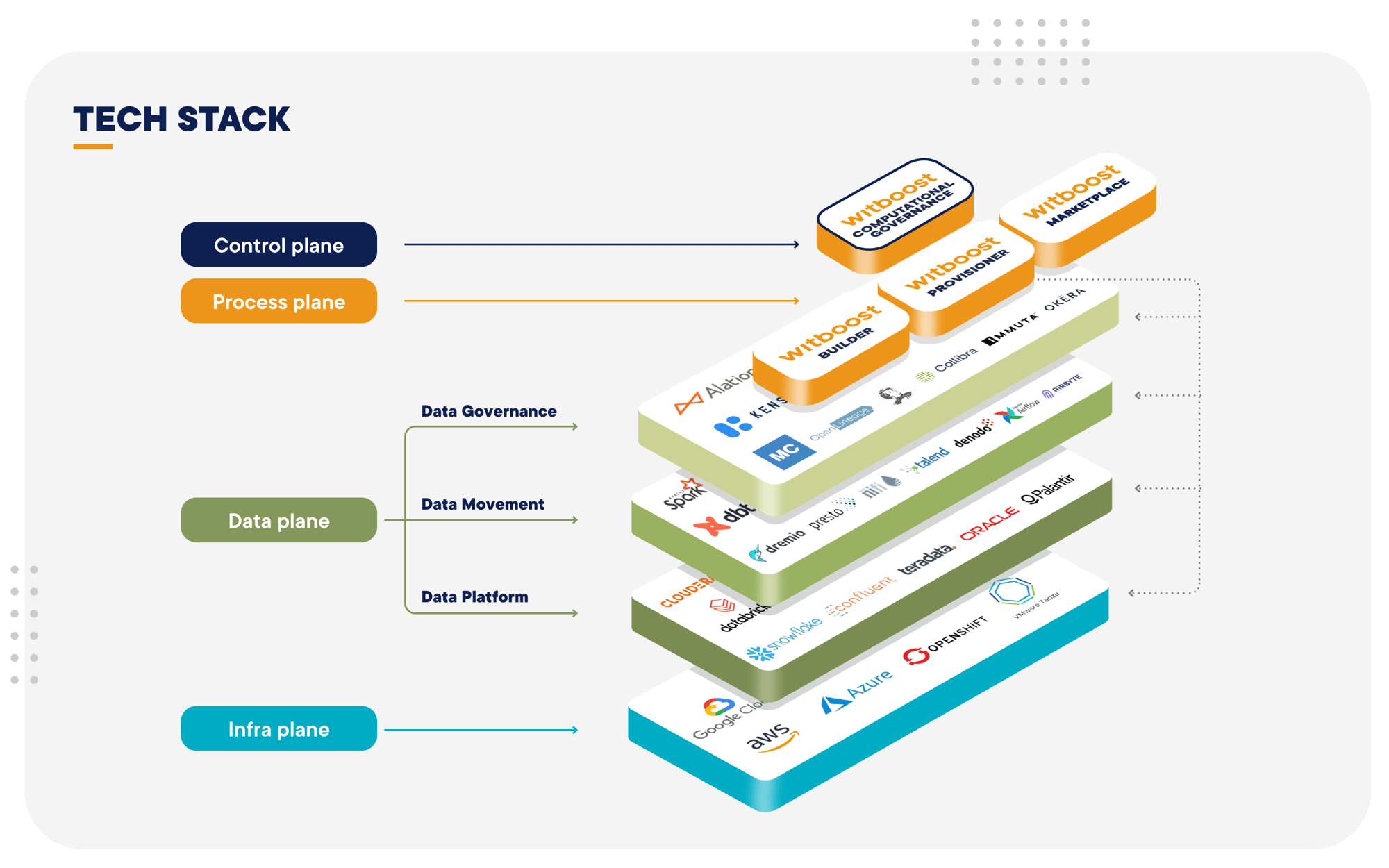Click the Alation logo
This screenshot has height=868, width=1389.
[713, 393]
